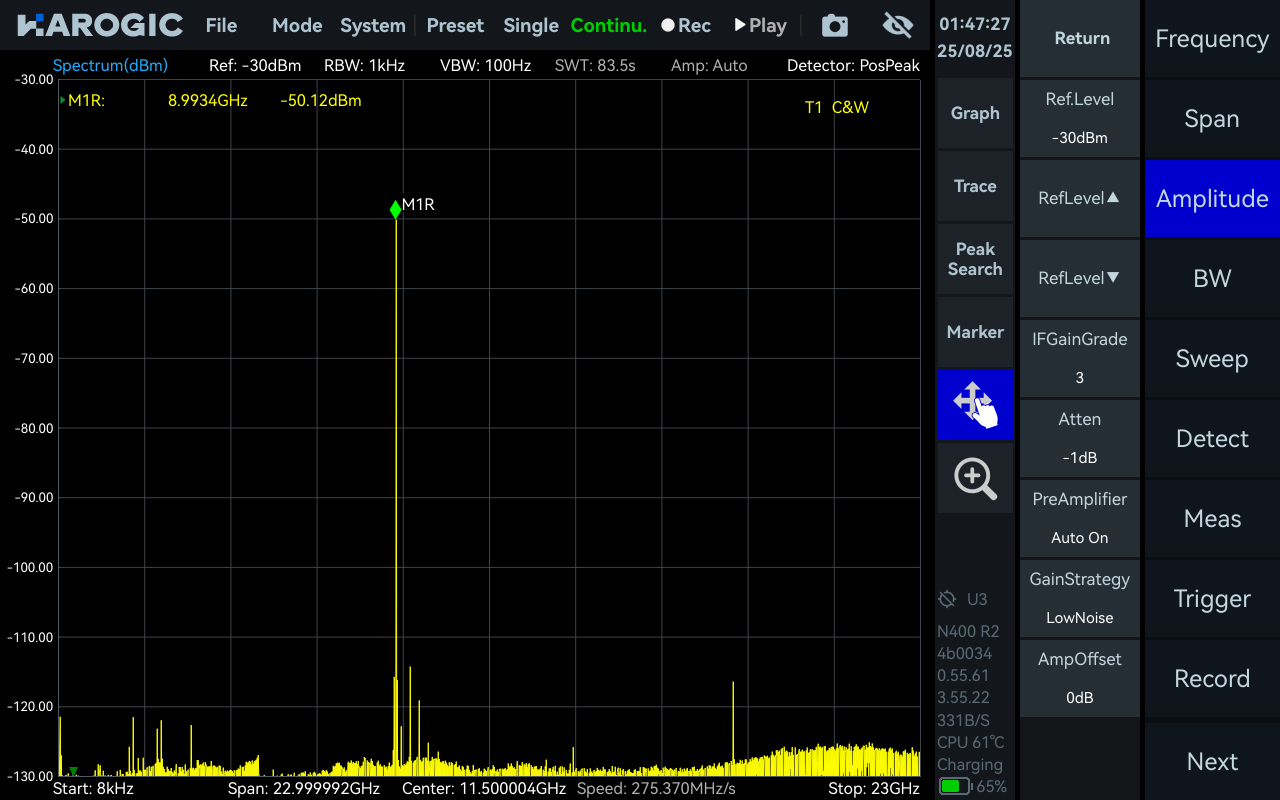Lower the reference level with RefLevel down
The width and height of the screenshot is (1280, 800).
pos(1080,278)
